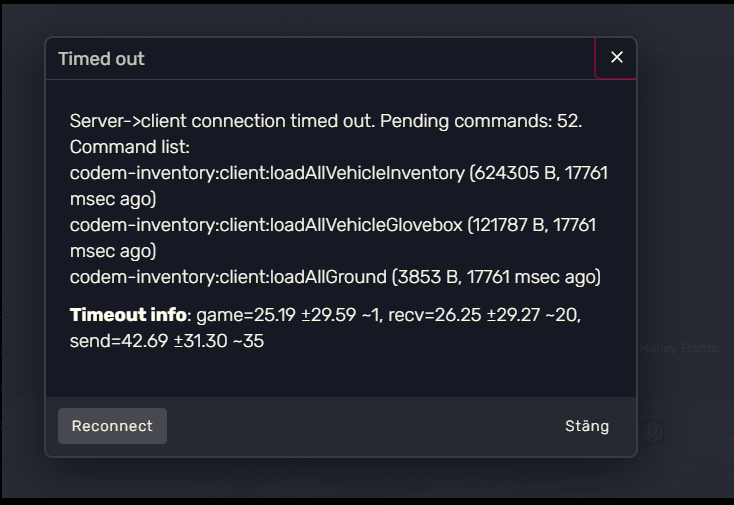Close the Timed out dialog with X
Screen dimensions: 734x505
coord(616,58)
